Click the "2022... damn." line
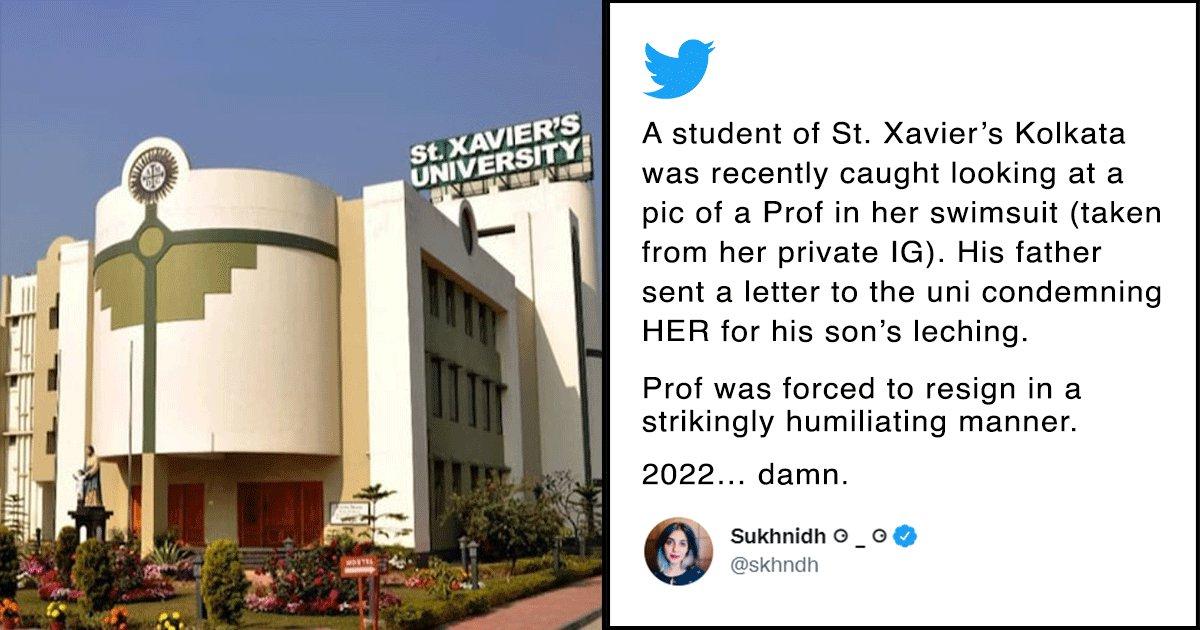 pos(745,477)
